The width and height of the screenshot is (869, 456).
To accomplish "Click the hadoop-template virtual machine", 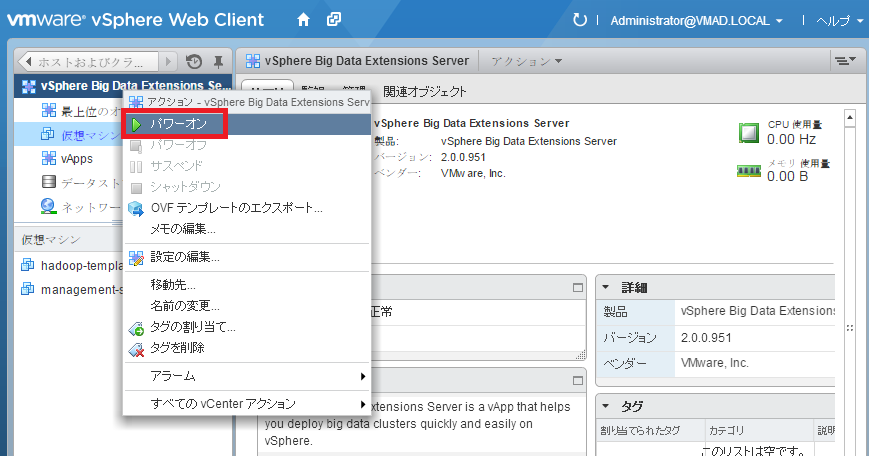I will click(71, 265).
